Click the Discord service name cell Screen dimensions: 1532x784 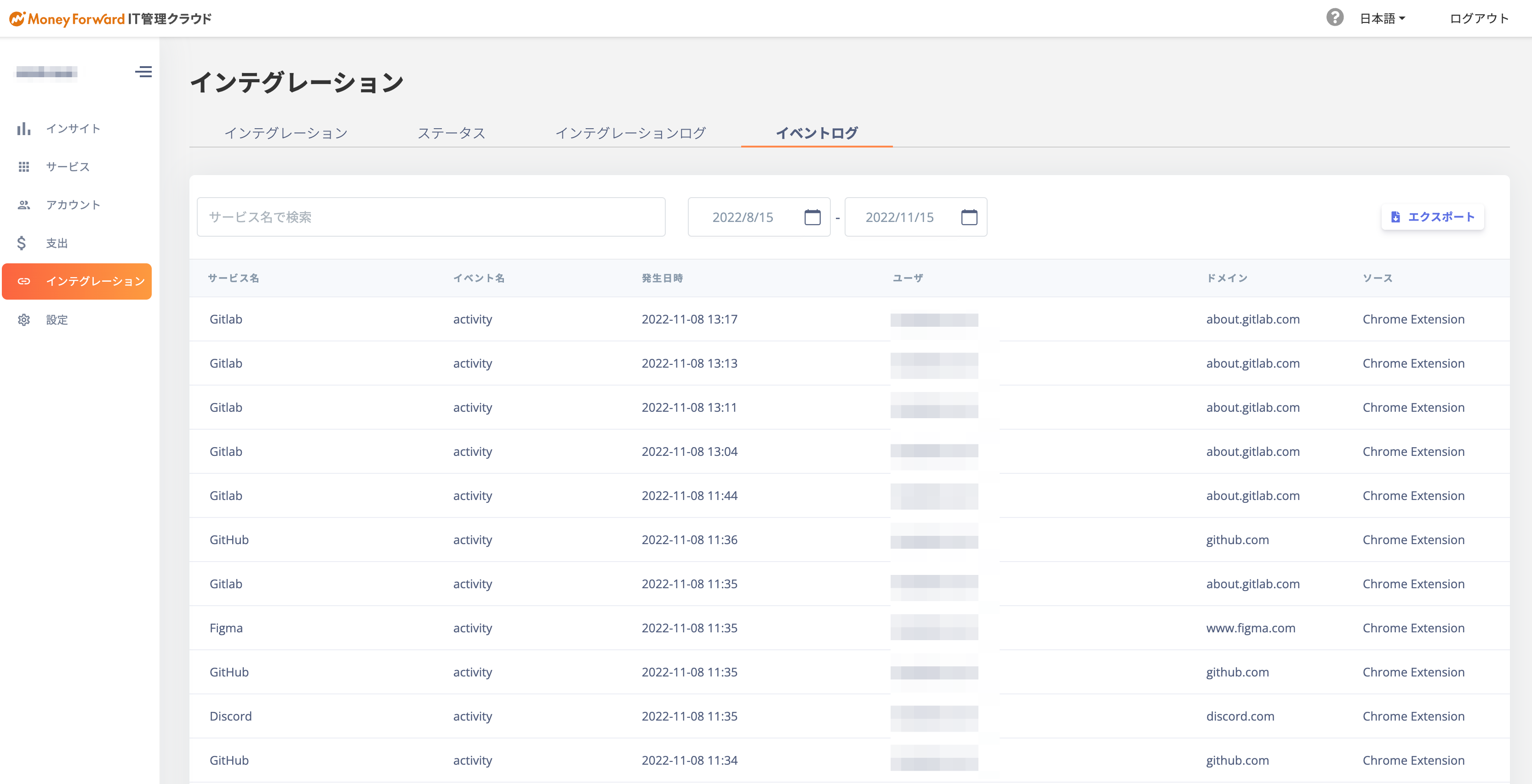(x=231, y=716)
